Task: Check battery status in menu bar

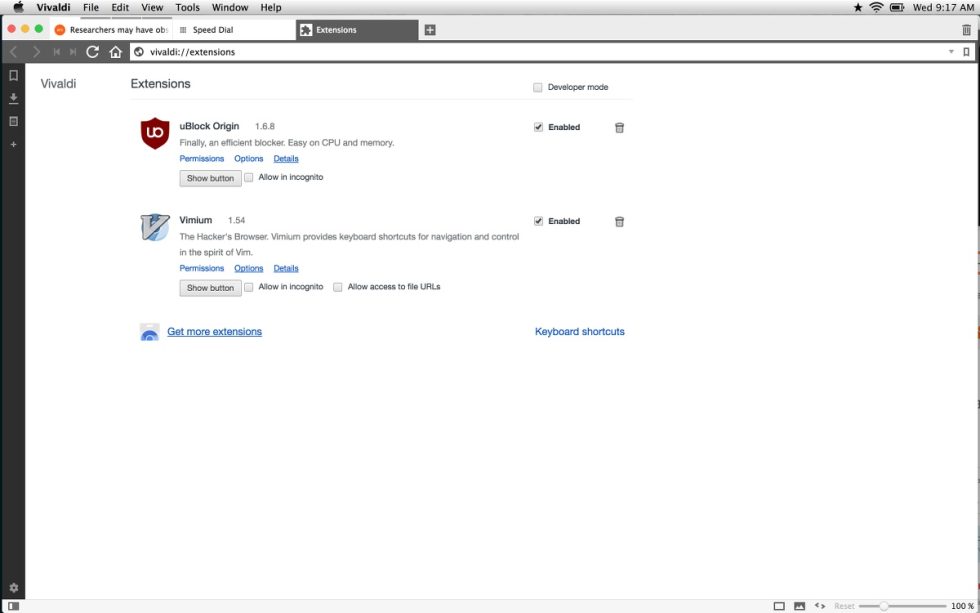Action: 897,7
